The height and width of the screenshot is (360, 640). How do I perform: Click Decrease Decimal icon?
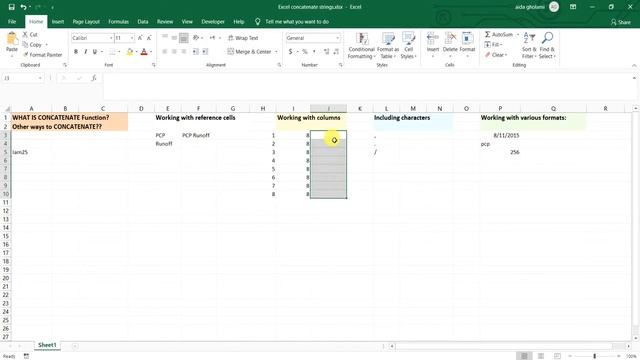[x=336, y=52]
